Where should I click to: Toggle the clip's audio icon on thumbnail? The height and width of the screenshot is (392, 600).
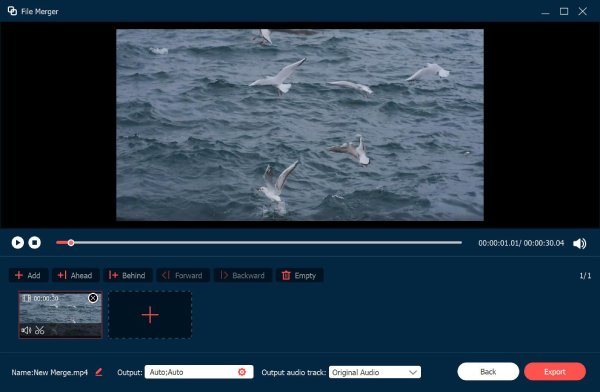coord(26,330)
